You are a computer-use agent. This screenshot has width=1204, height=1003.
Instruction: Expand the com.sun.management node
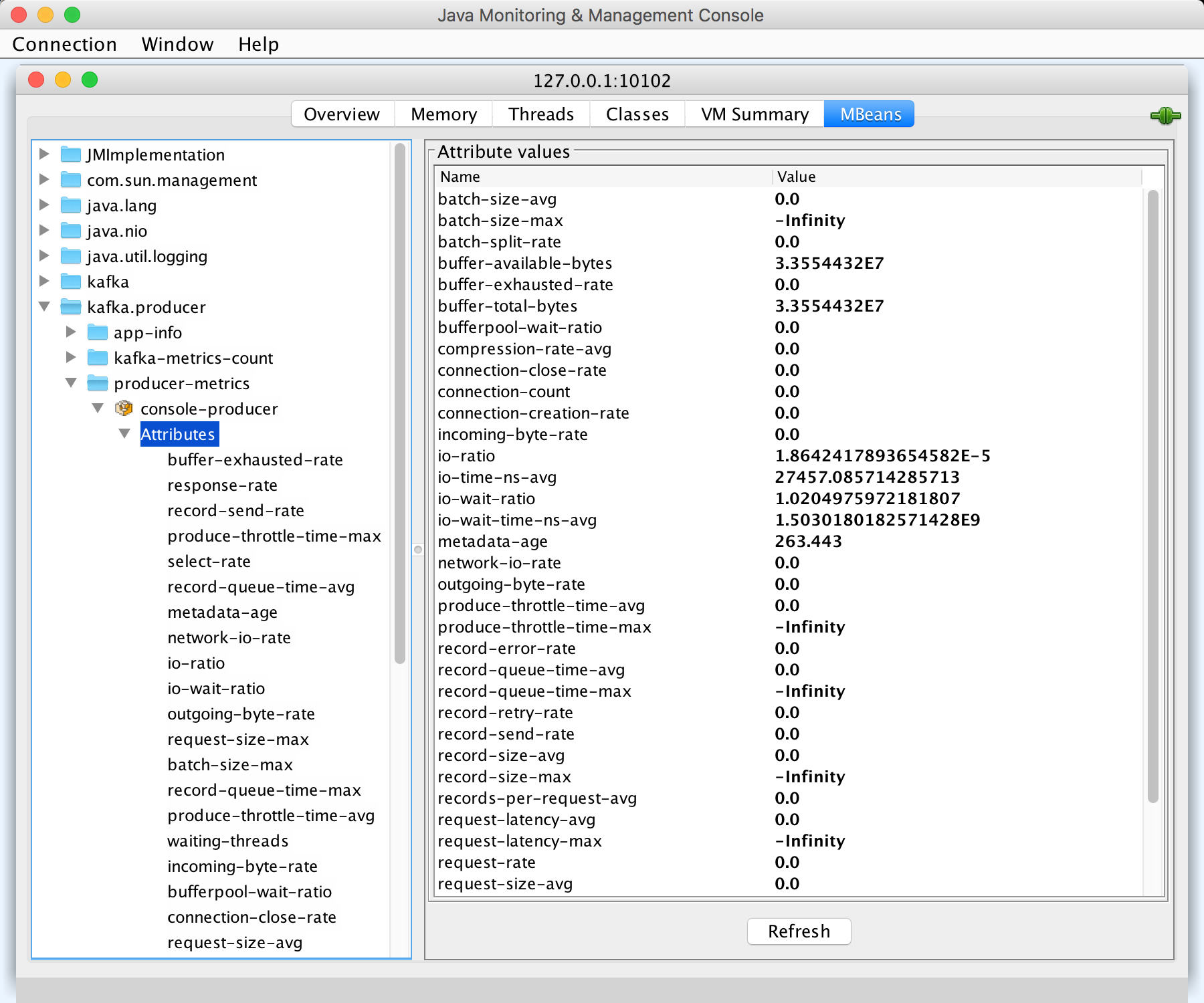44,179
